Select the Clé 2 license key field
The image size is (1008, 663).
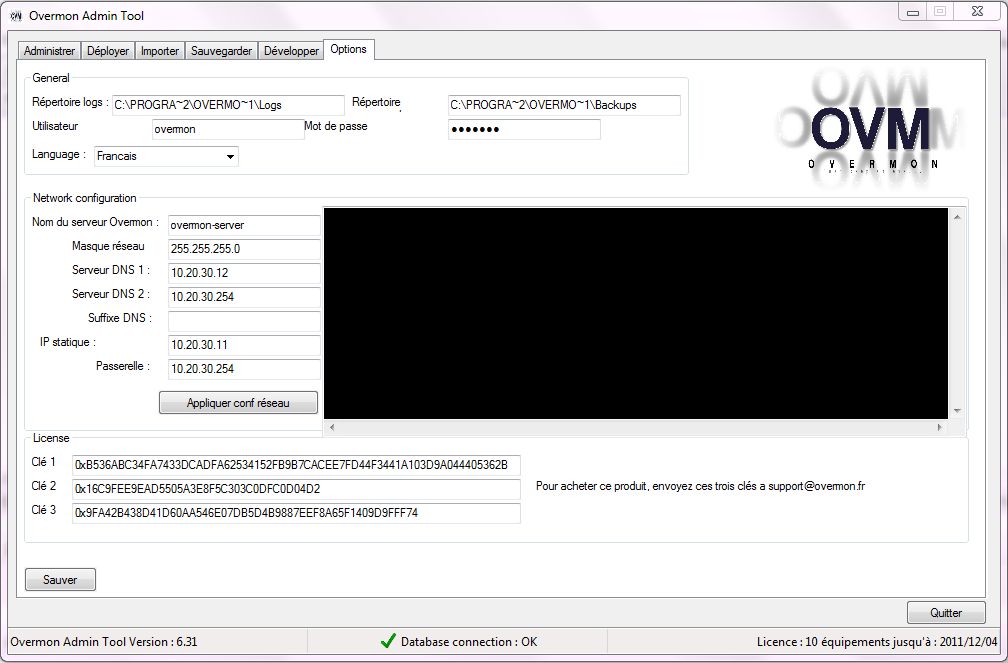(296, 489)
